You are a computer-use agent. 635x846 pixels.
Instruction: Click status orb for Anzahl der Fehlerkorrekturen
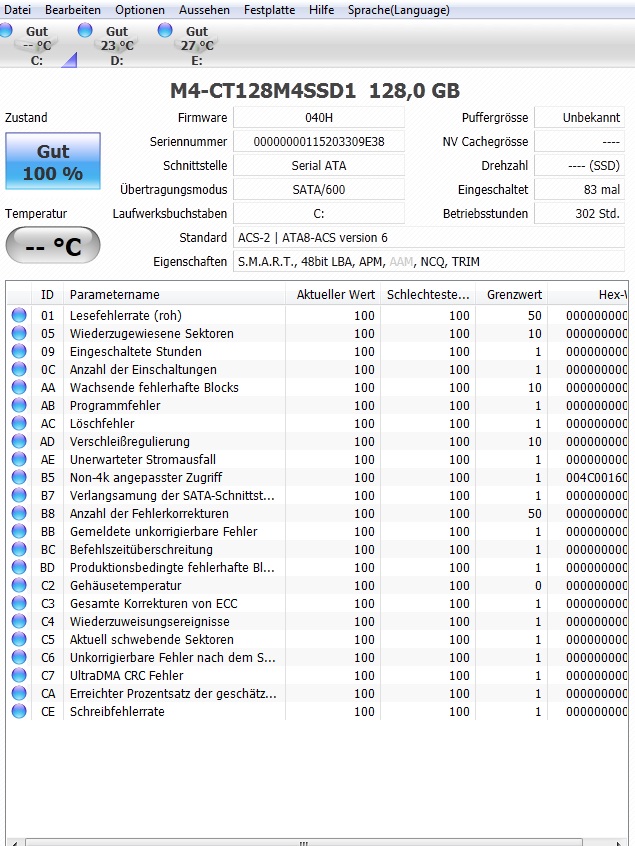tap(19, 513)
